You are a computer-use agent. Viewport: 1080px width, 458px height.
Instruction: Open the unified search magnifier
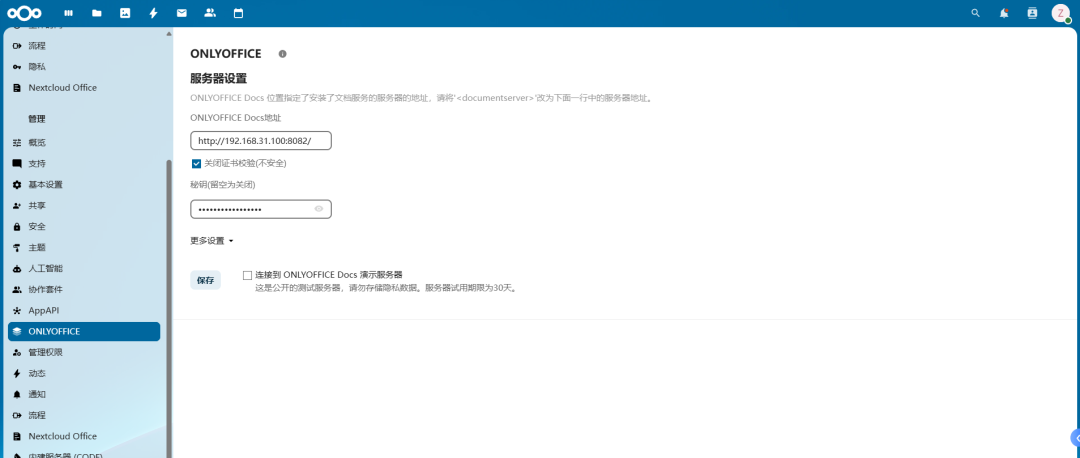975,13
